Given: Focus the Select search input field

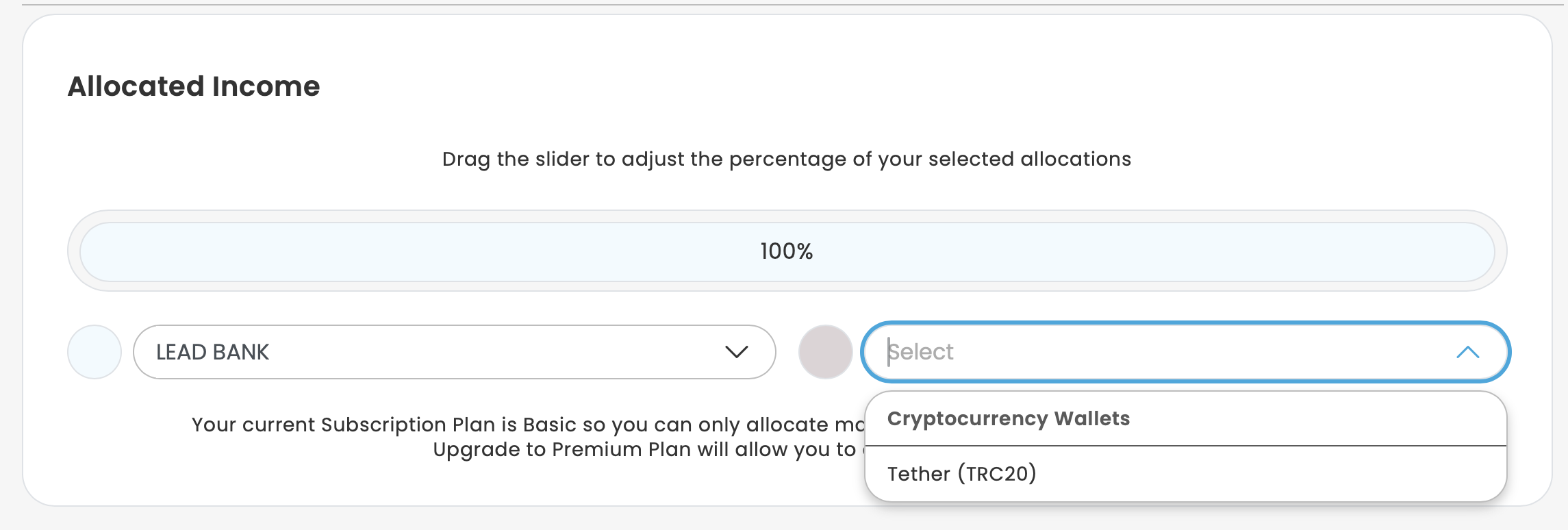Looking at the screenshot, I should pyautogui.click(x=1164, y=352).
